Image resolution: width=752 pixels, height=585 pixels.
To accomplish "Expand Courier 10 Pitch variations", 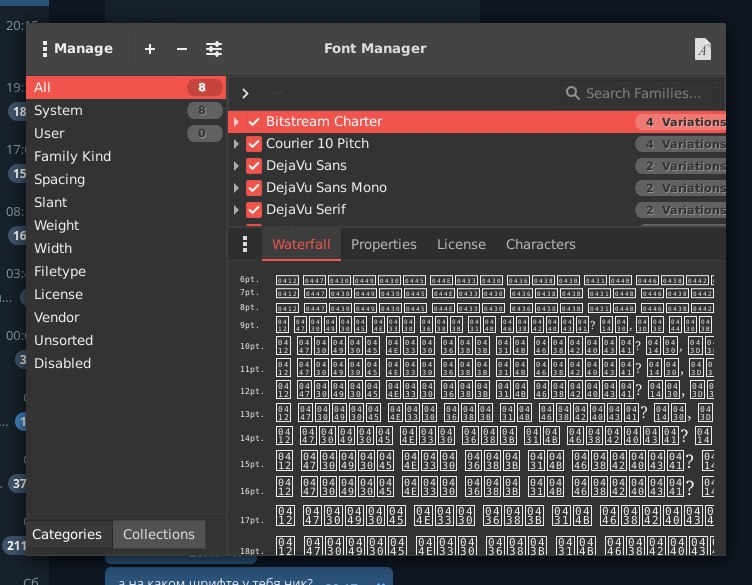I will point(236,144).
